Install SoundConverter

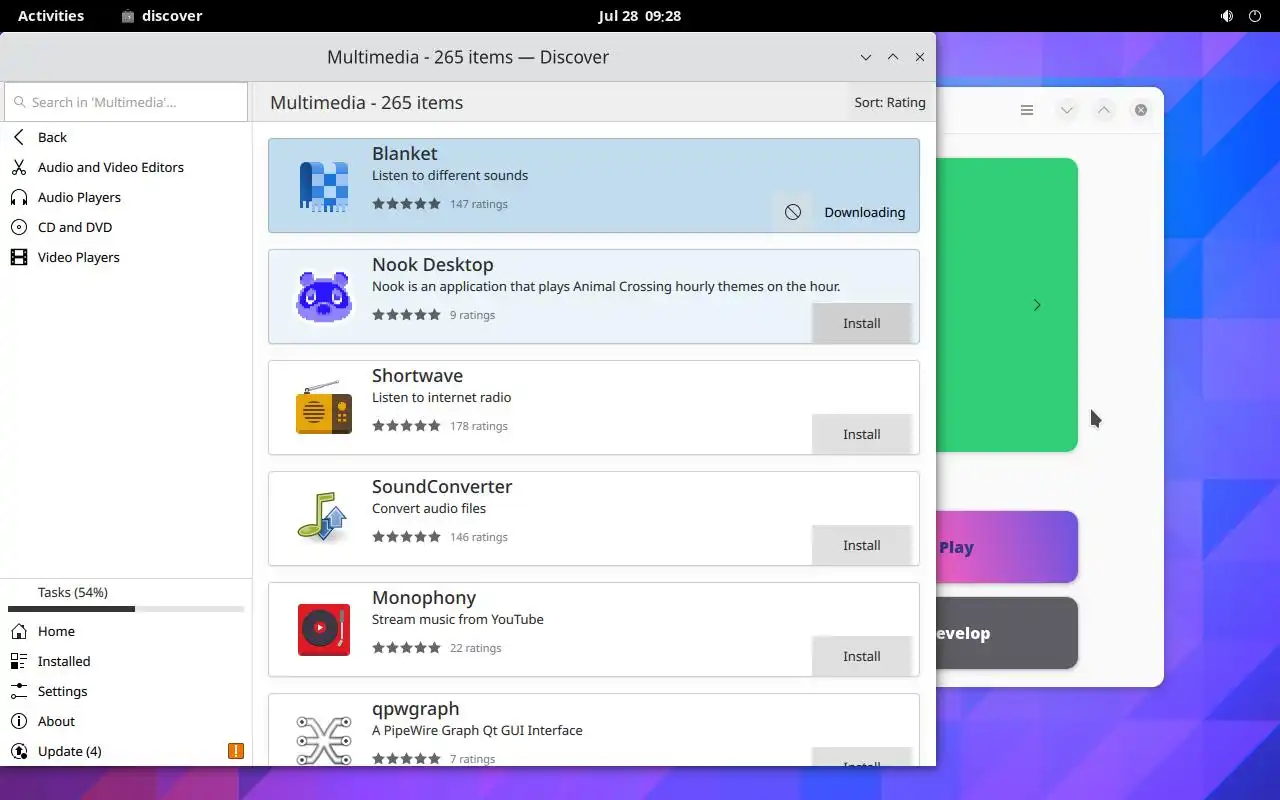[861, 545]
